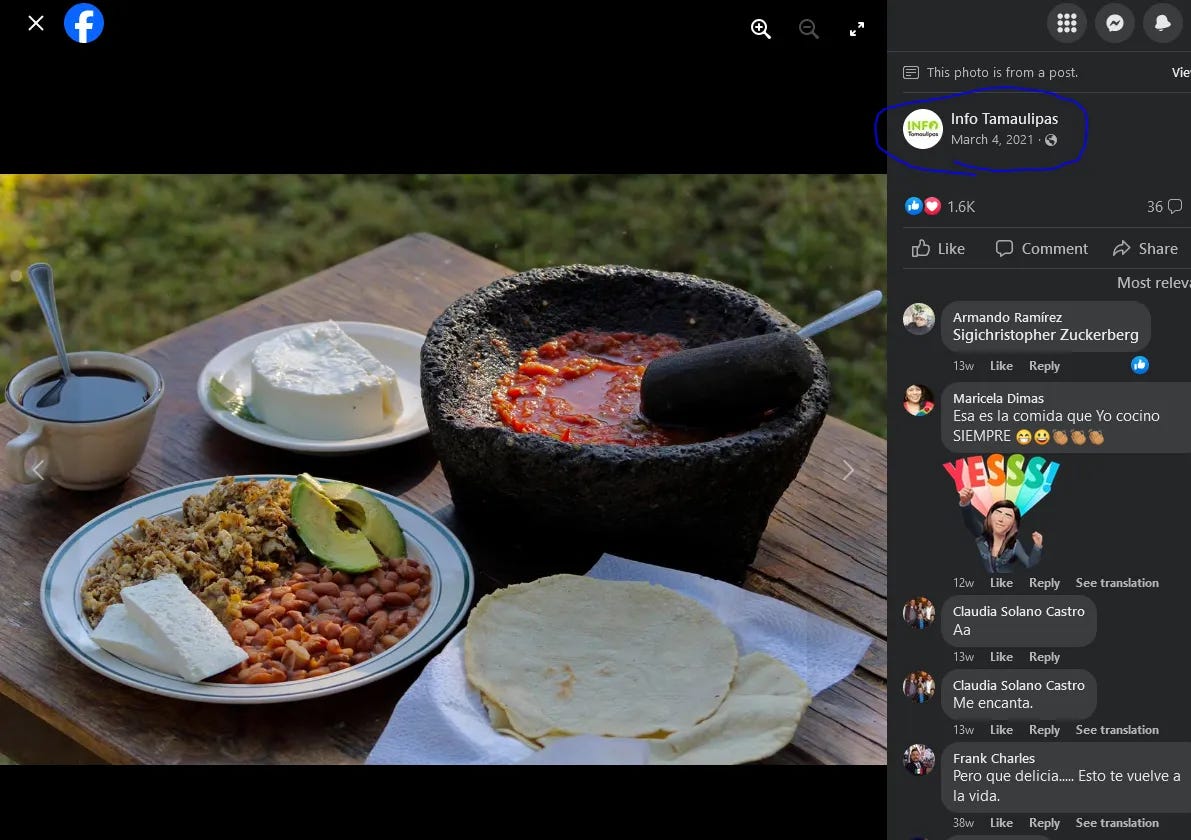Viewport: 1191px width, 840px height.
Task: Reply to Maricela Dimas's comment
Action: point(1044,583)
